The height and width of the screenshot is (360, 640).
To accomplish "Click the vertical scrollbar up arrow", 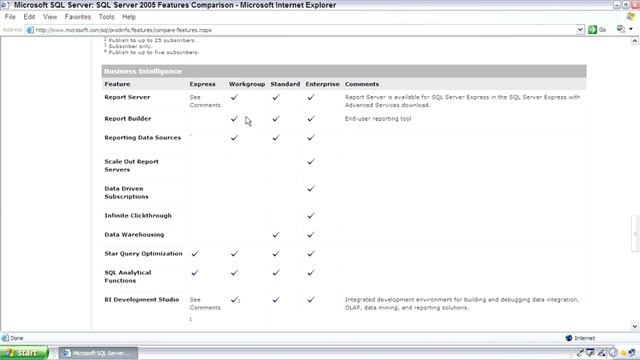I will [x=635, y=41].
